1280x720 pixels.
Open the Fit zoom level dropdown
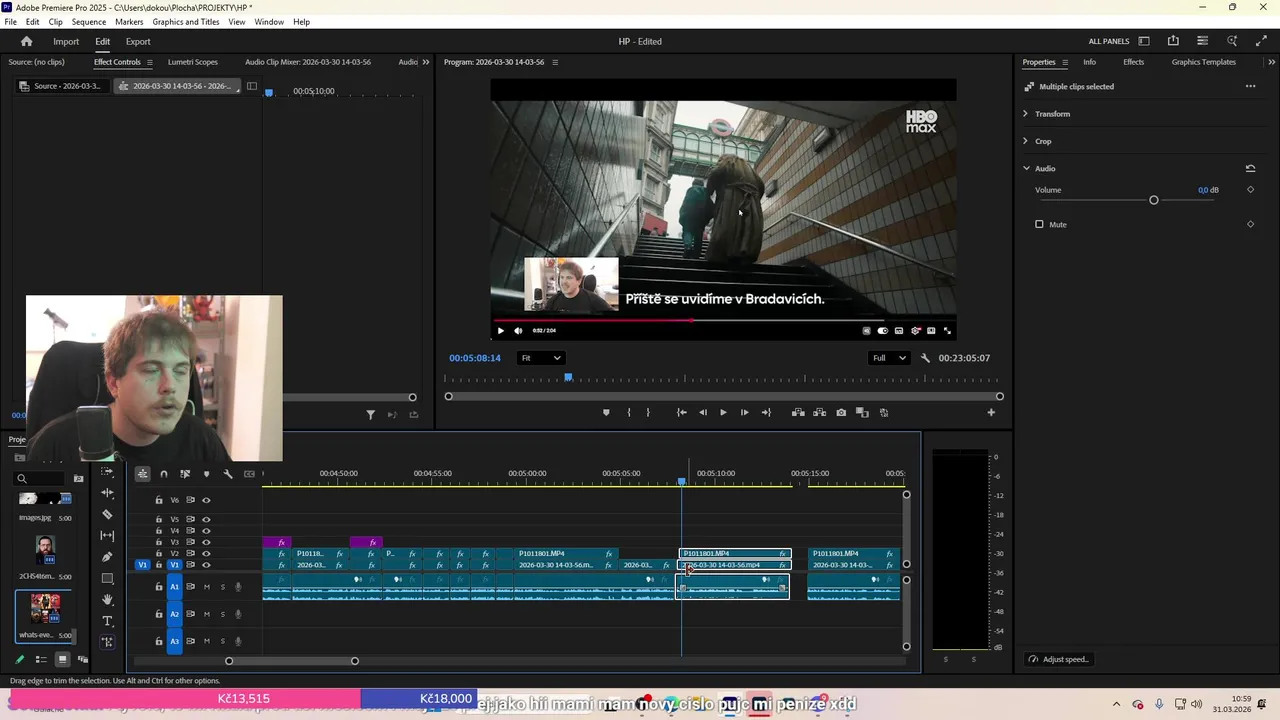click(x=540, y=358)
